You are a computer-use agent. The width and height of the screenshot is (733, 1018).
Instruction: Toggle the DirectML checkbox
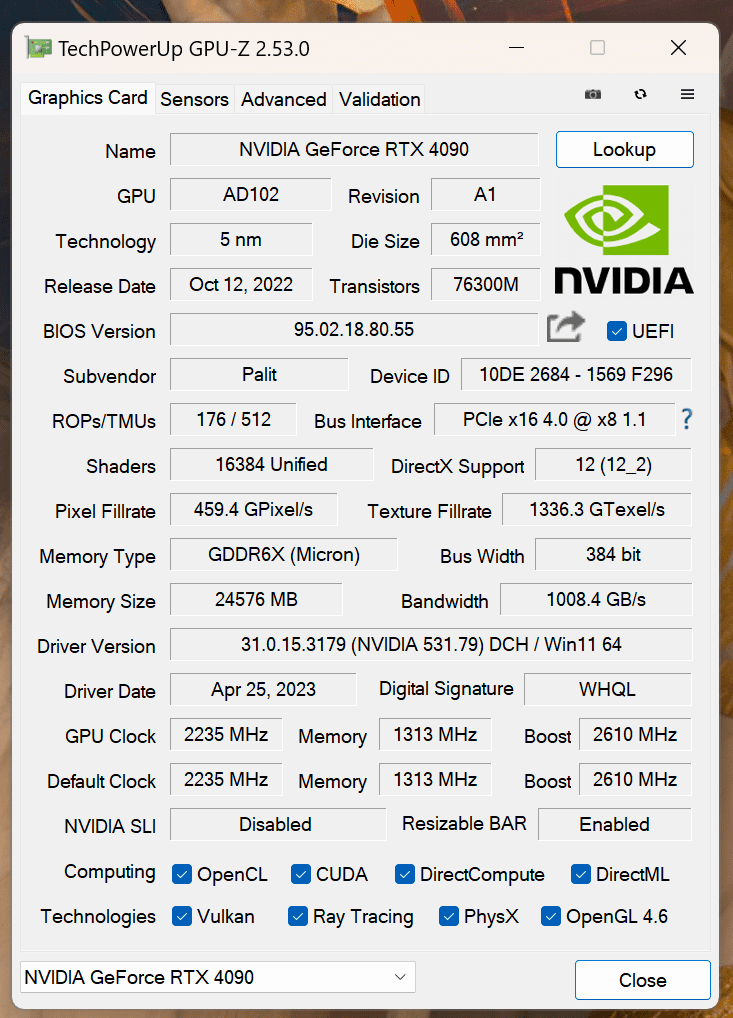[x=580, y=875]
